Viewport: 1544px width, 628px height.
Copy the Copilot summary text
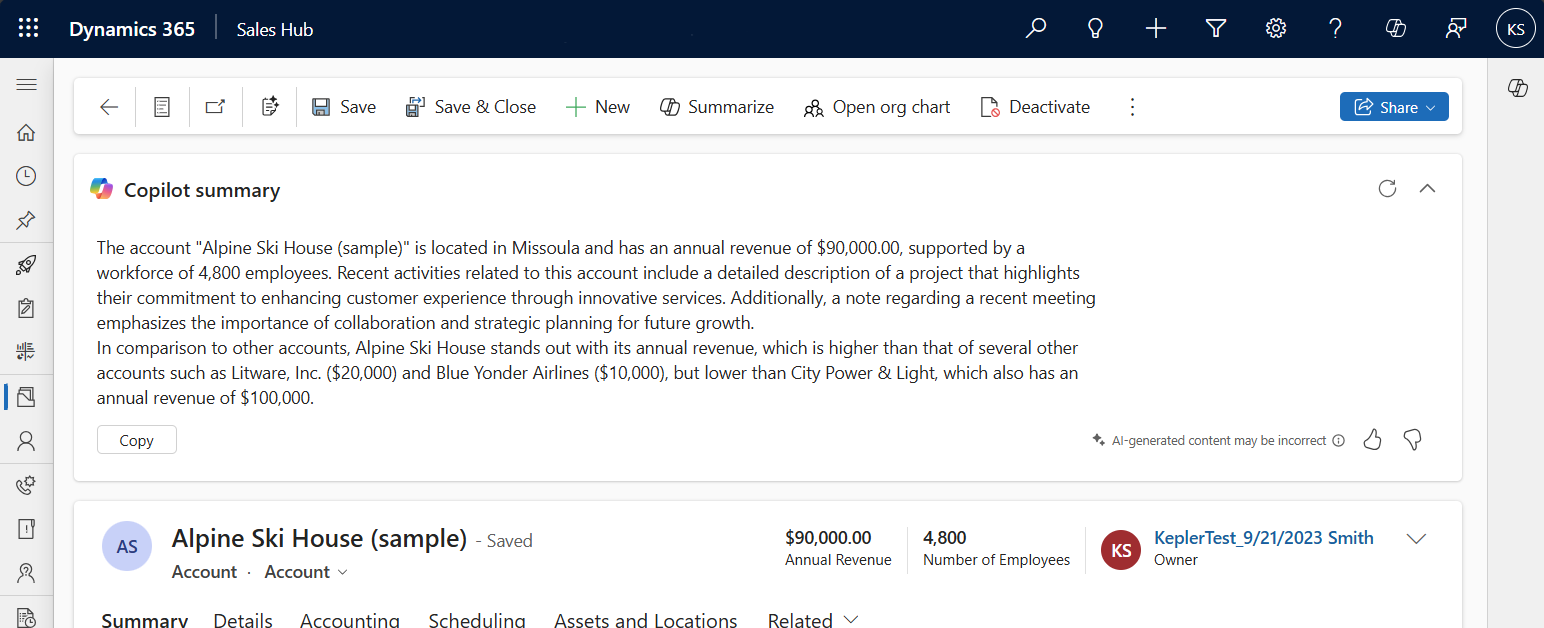137,440
